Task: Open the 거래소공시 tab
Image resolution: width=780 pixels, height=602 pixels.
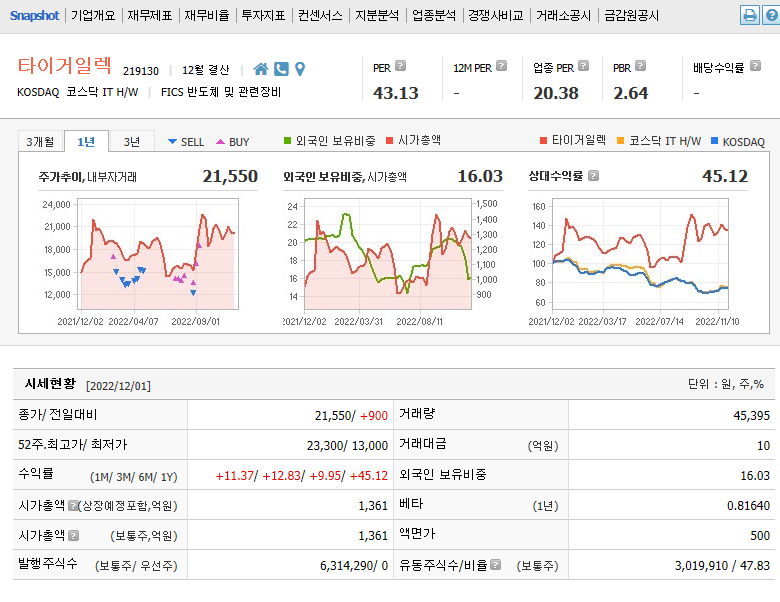Action: pyautogui.click(x=564, y=15)
